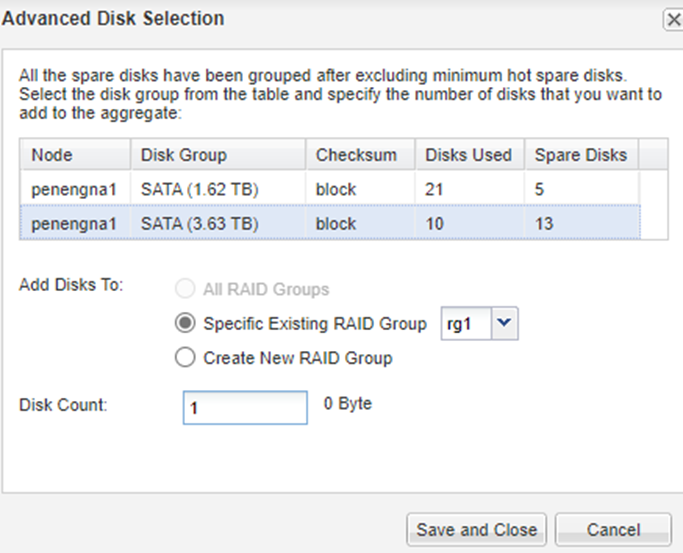Close the Advanced Disk Selection dialog
Screen dimensions: 683x553
[673, 20]
